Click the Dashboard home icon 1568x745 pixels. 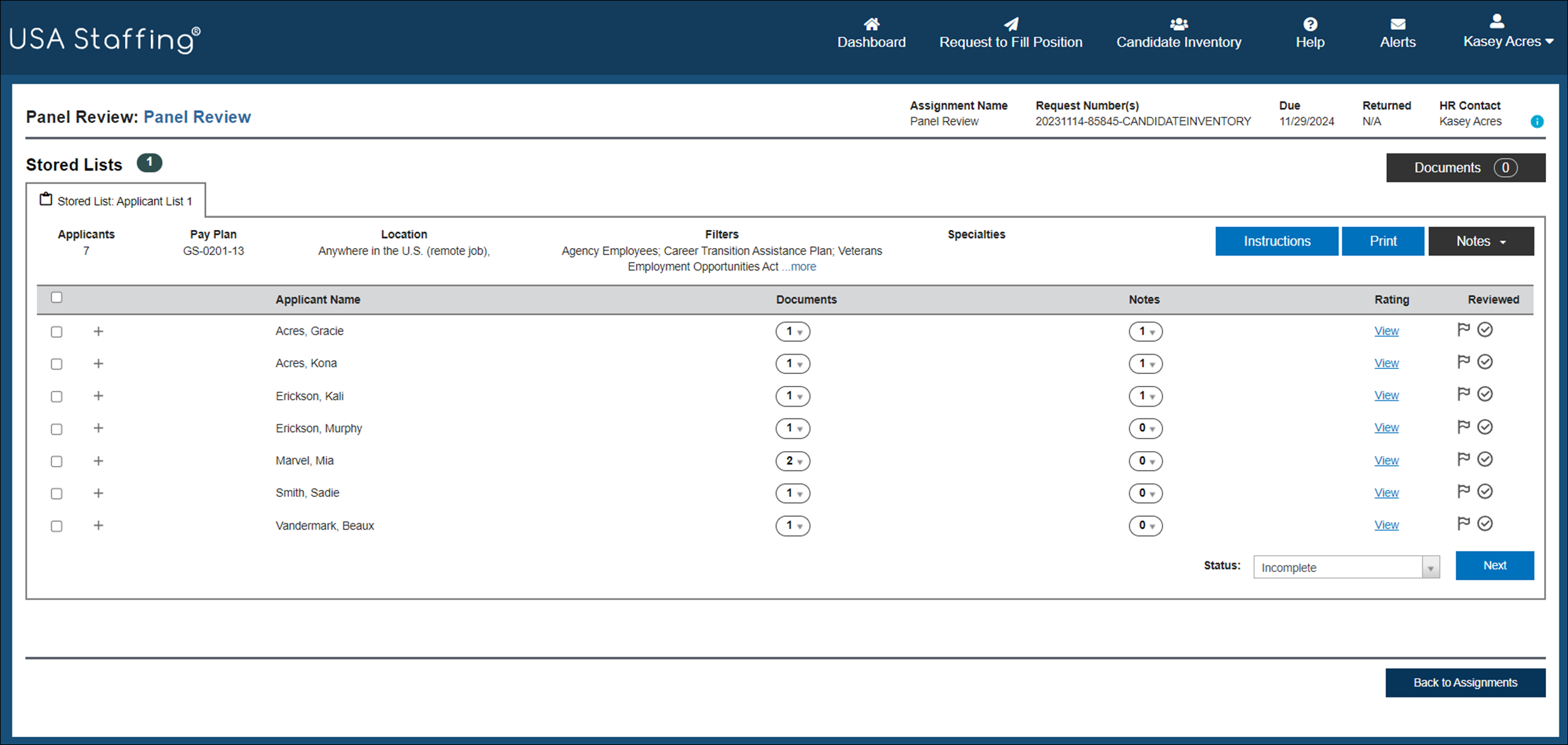click(871, 24)
